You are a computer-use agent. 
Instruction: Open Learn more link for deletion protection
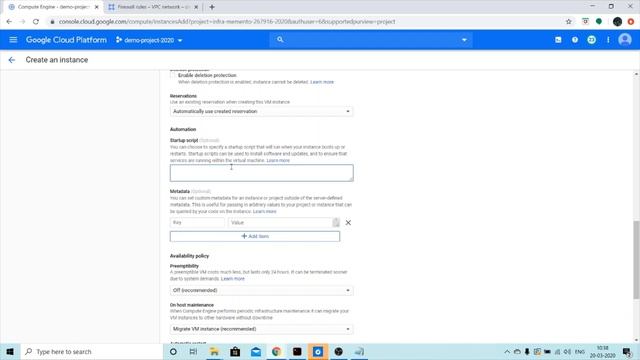click(322, 82)
